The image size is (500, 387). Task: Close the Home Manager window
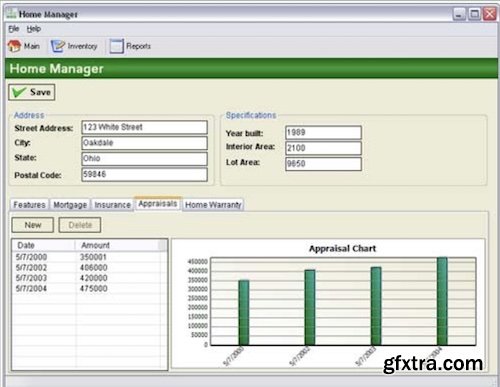click(x=490, y=14)
